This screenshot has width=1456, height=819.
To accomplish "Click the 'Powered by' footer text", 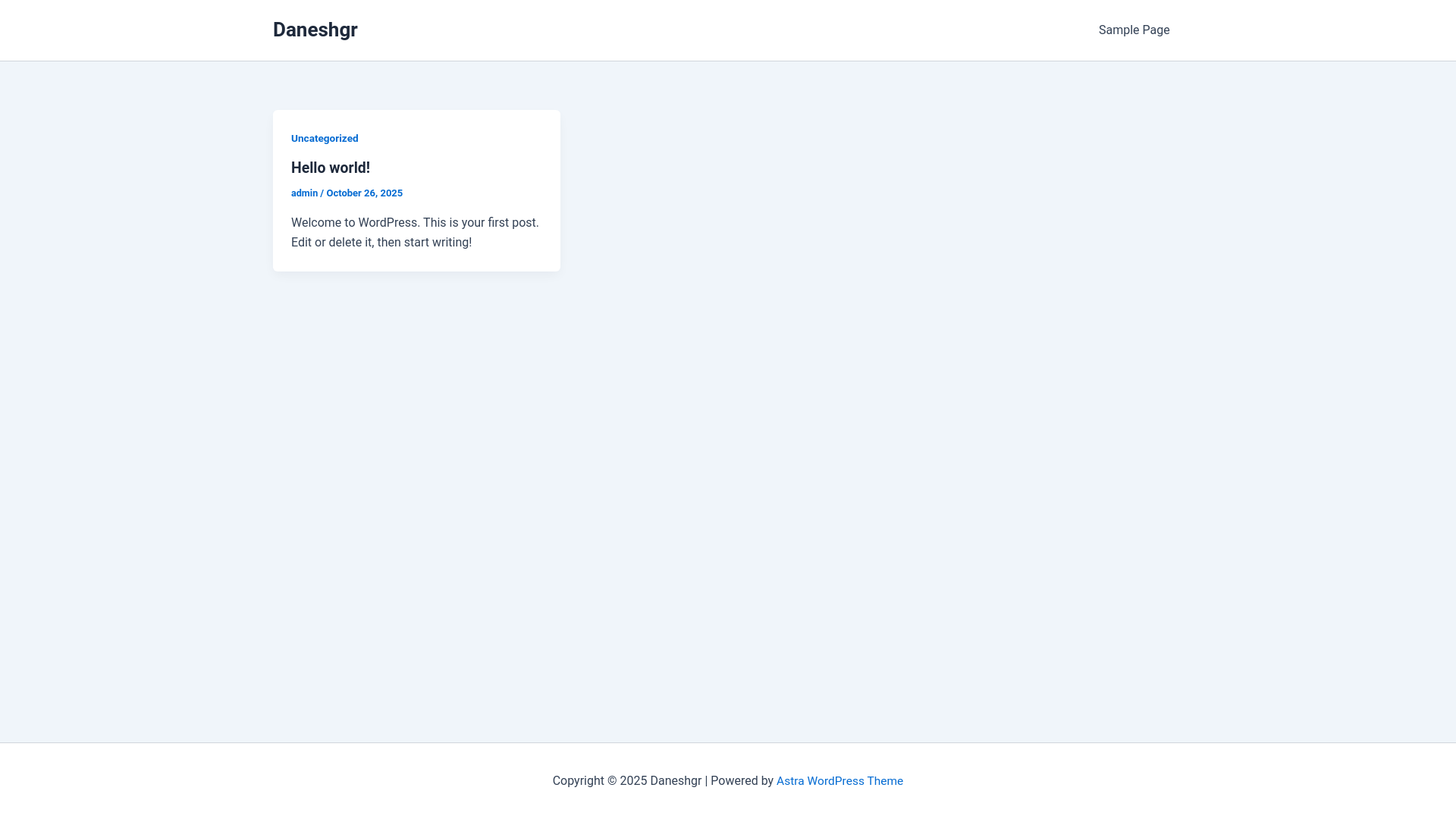I will pos(742,781).
